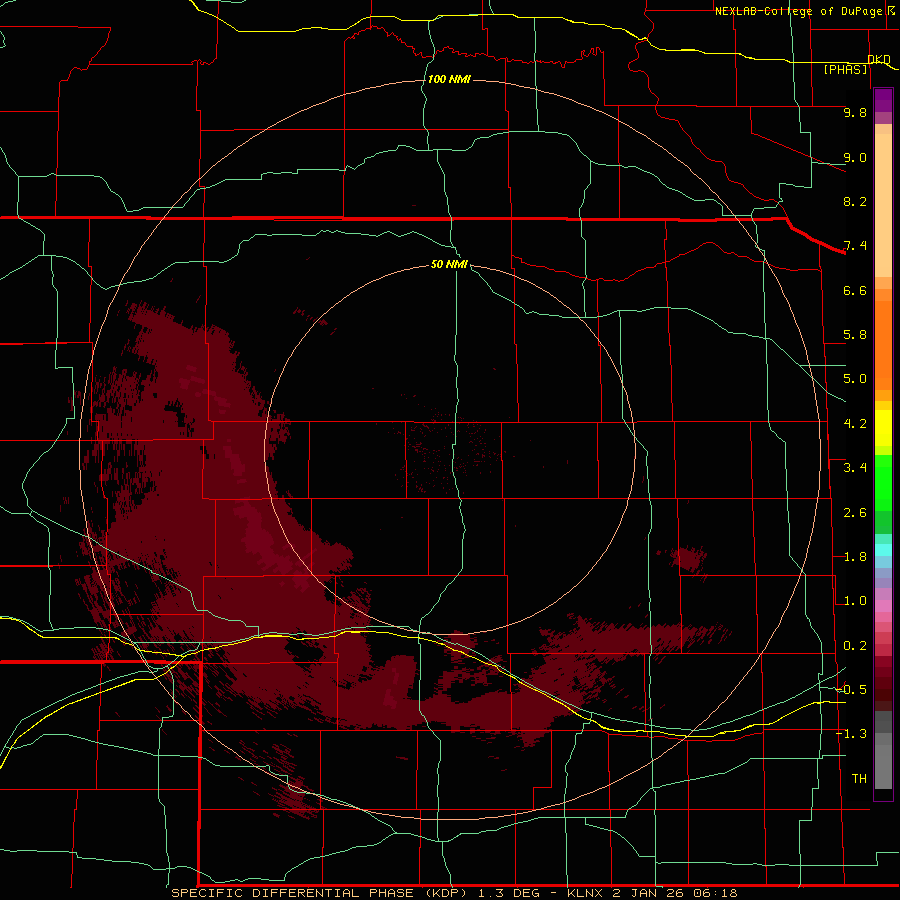This screenshot has width=900, height=900.
Task: Click the 9.8 value on the color scale
Action: [x=855, y=112]
